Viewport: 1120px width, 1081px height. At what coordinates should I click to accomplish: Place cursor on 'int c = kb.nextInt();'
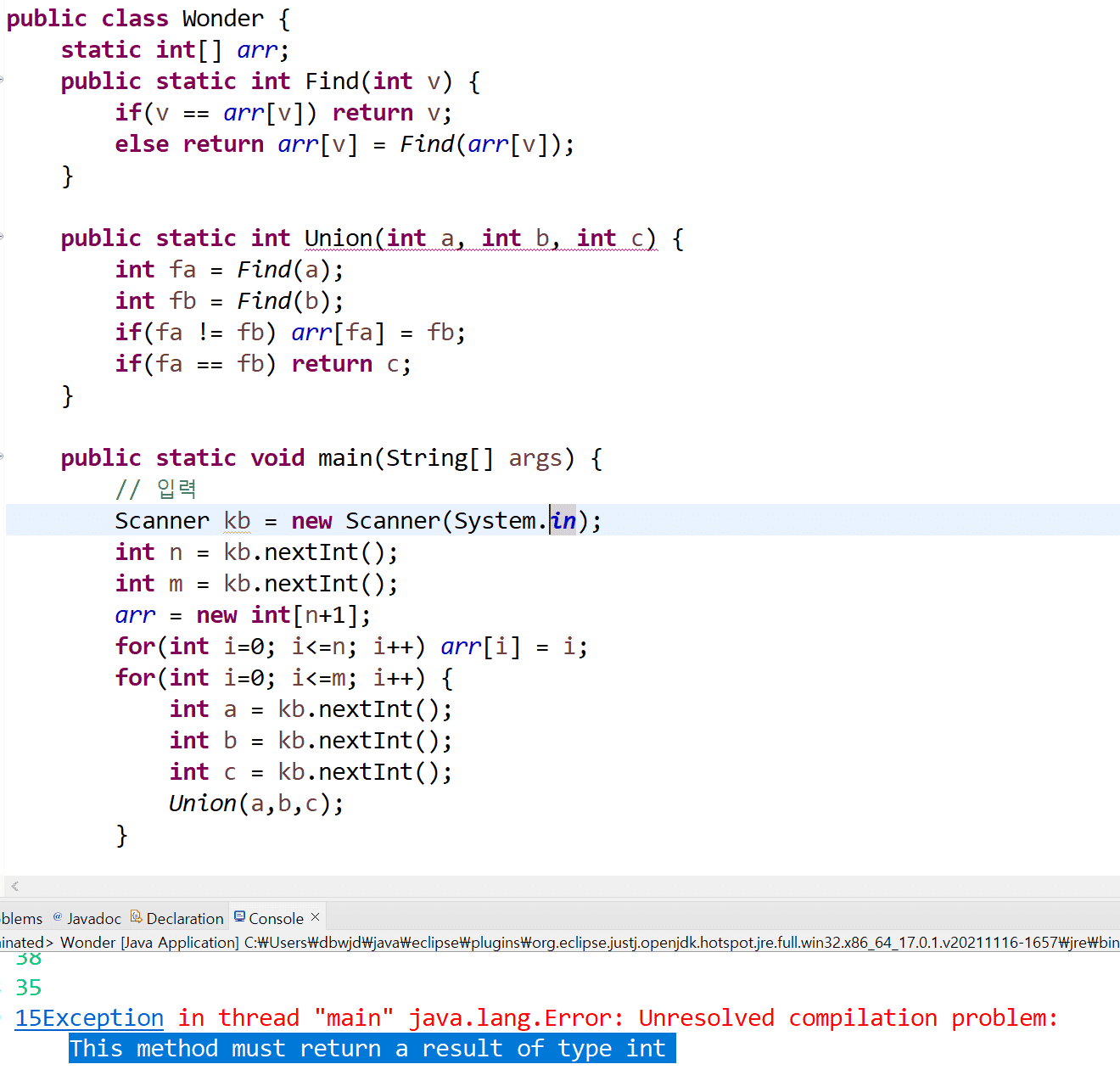coord(311,772)
